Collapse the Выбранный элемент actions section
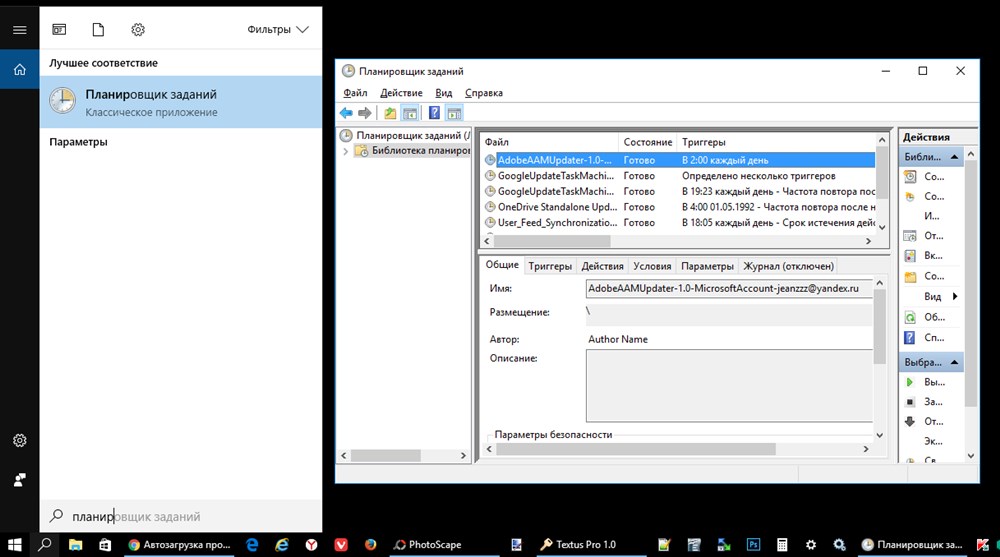 (954, 362)
